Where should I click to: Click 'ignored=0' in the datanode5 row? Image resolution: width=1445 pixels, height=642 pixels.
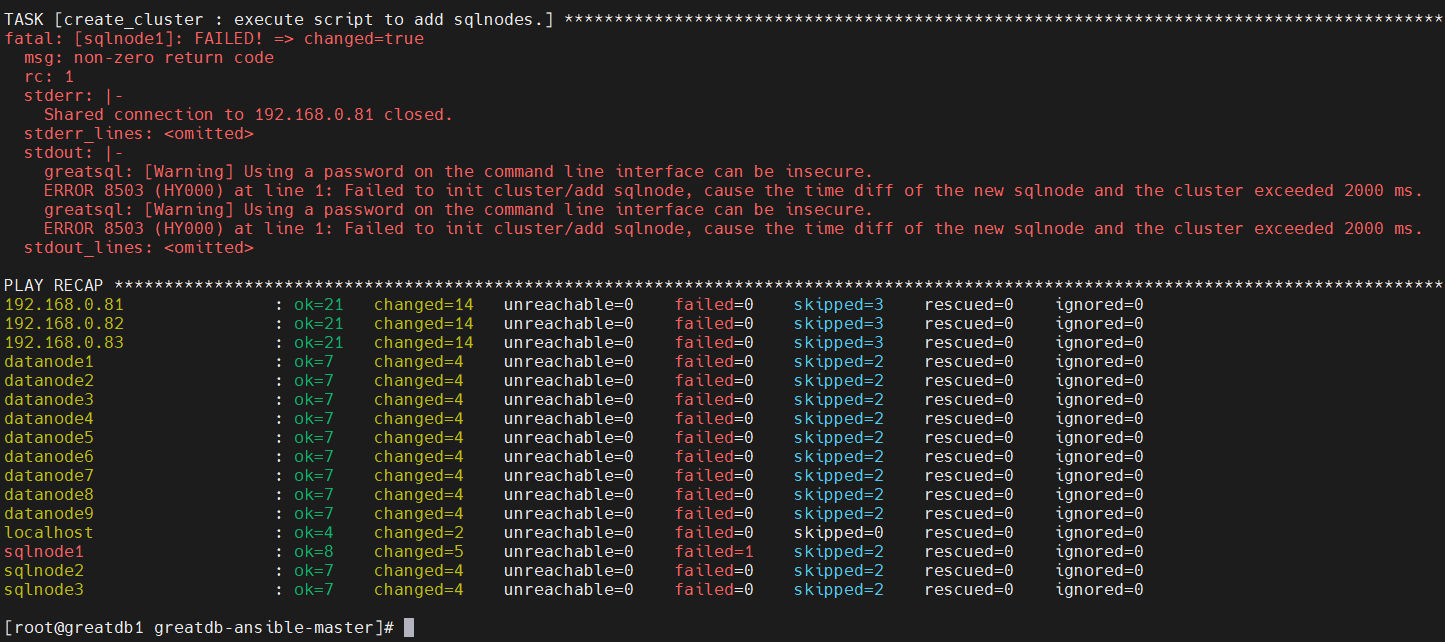[1099, 438]
